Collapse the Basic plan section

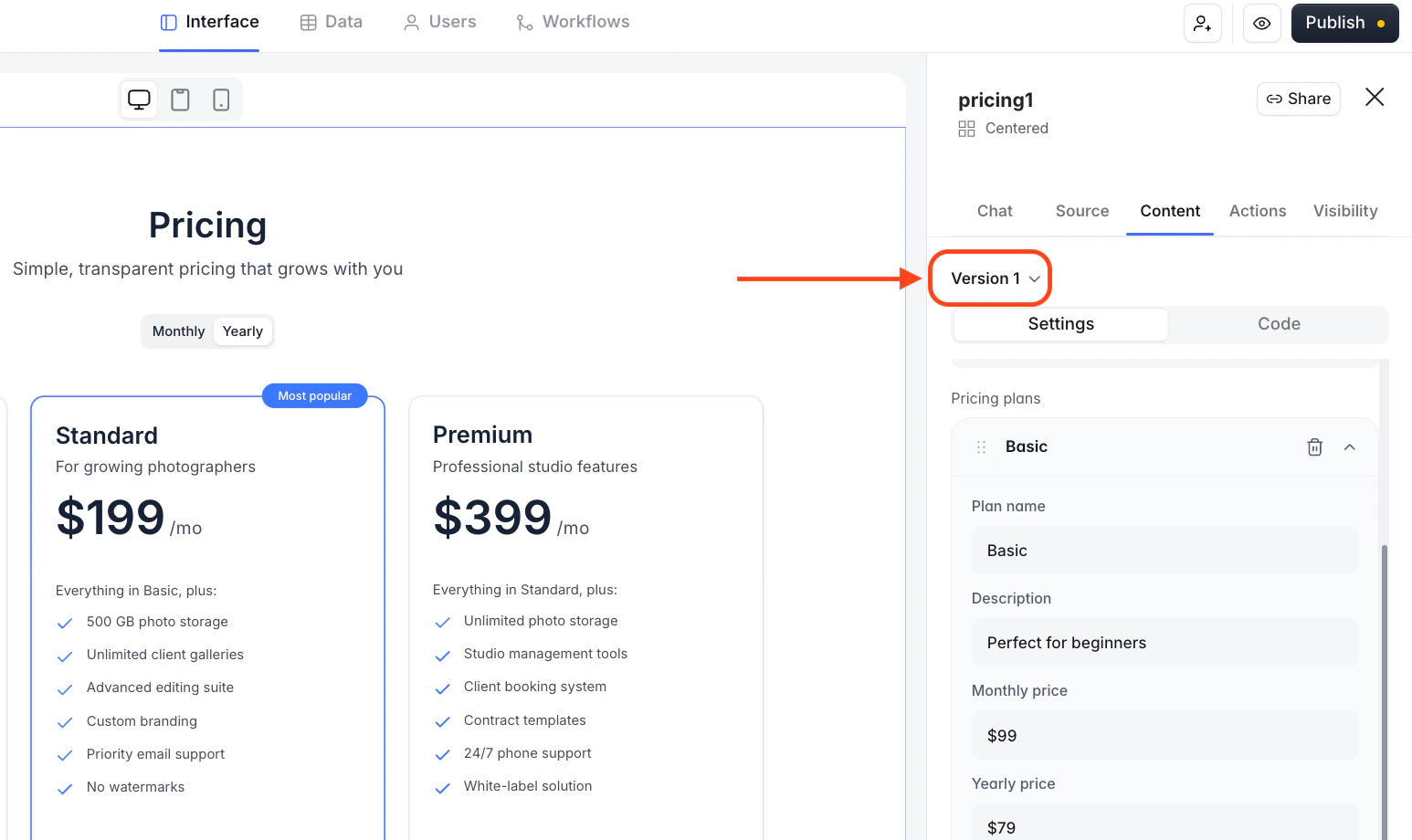[x=1350, y=447]
